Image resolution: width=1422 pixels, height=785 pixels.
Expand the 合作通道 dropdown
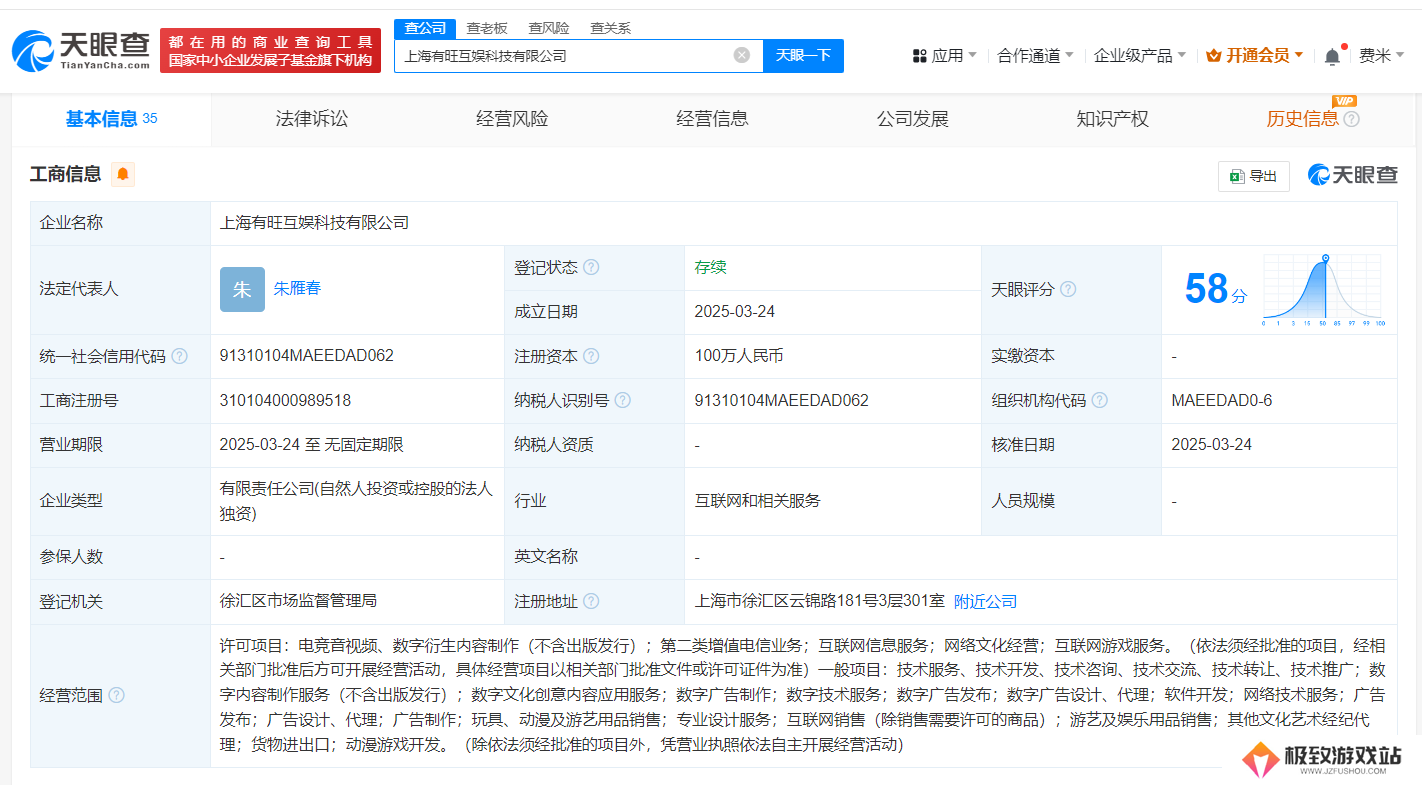point(1036,55)
